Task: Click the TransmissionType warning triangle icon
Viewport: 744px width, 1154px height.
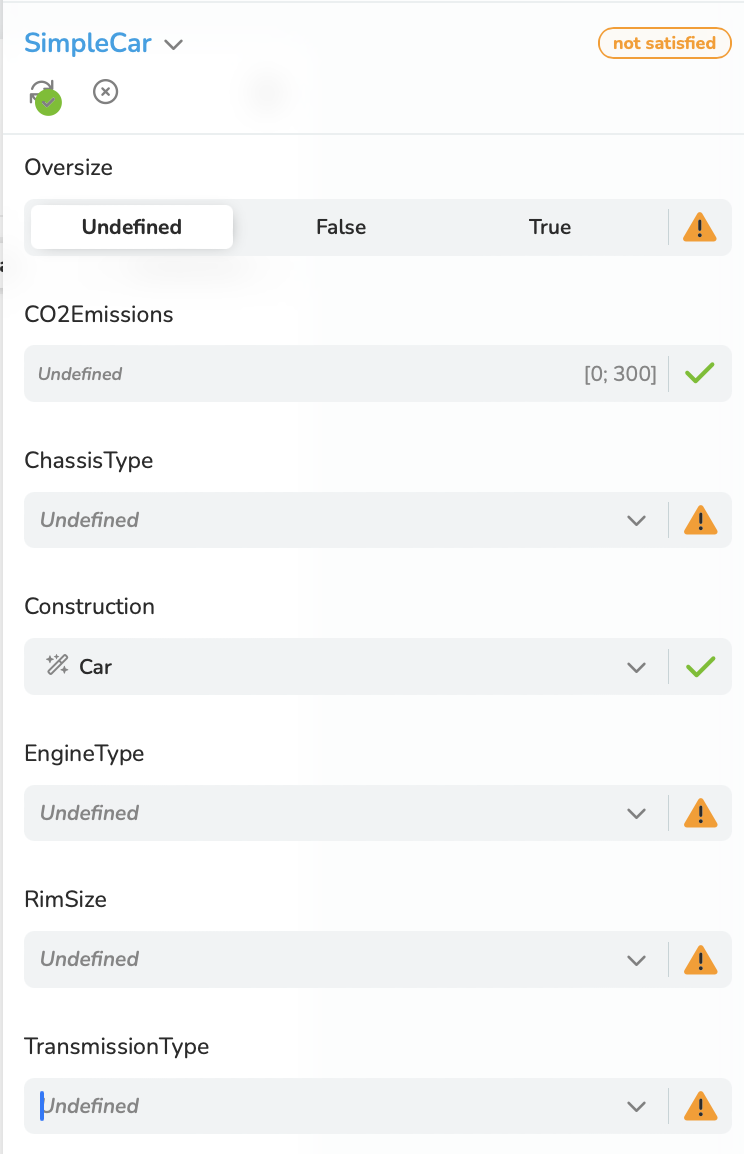Action: tap(700, 1105)
